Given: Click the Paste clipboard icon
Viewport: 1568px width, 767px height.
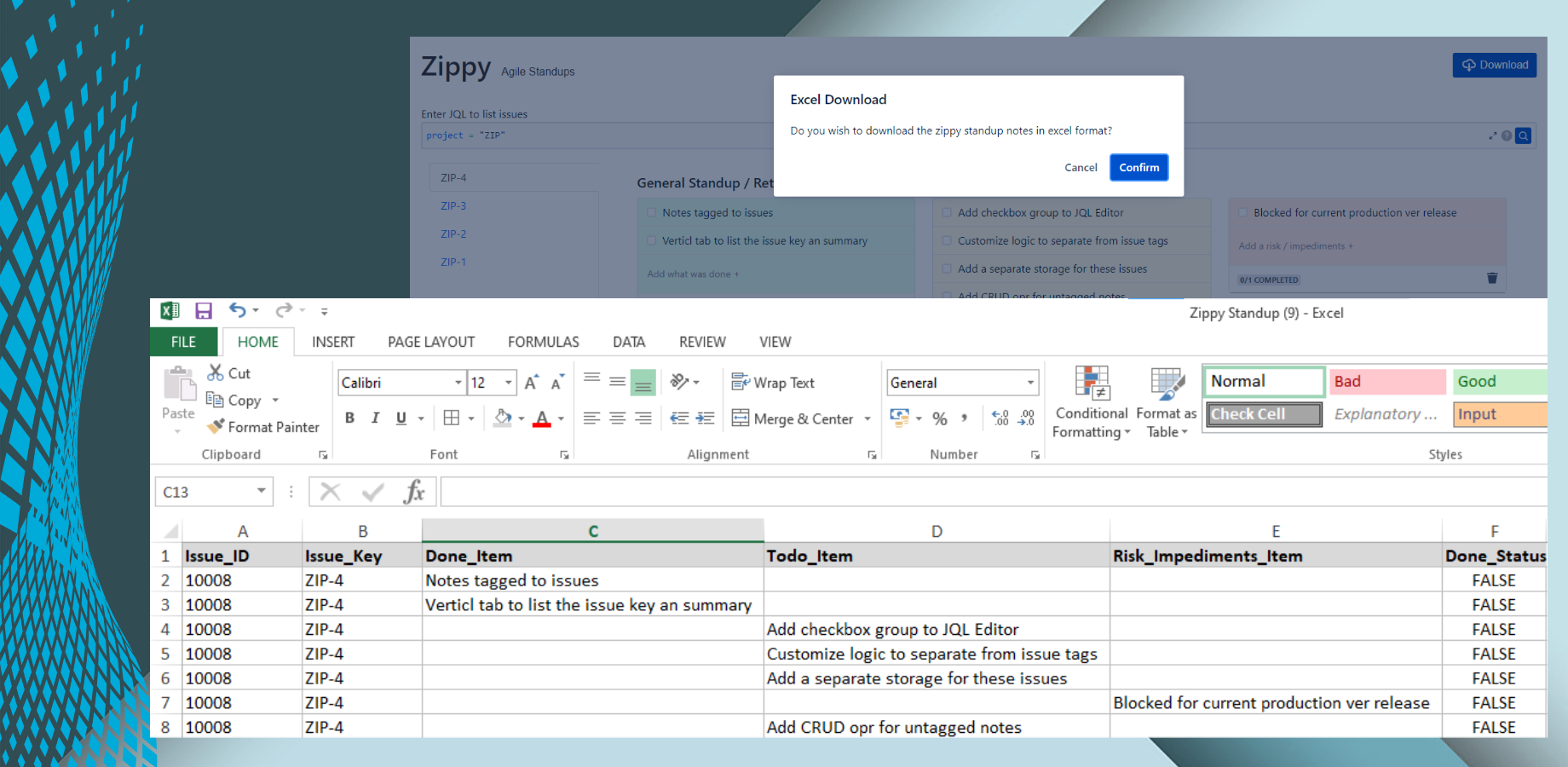Looking at the screenshot, I should click(x=179, y=384).
